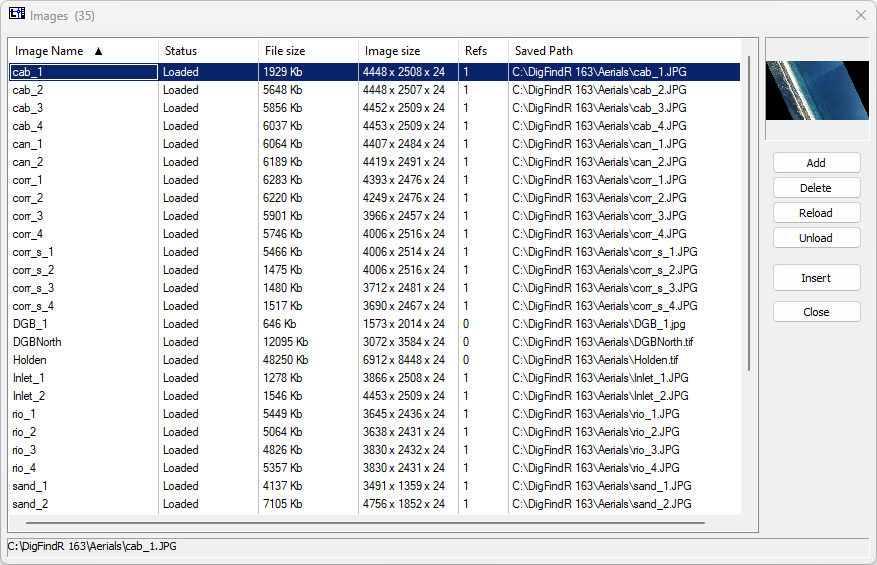The width and height of the screenshot is (877, 565).
Task: Click the saved path ending sand_2.JPG
Action: tap(602, 503)
